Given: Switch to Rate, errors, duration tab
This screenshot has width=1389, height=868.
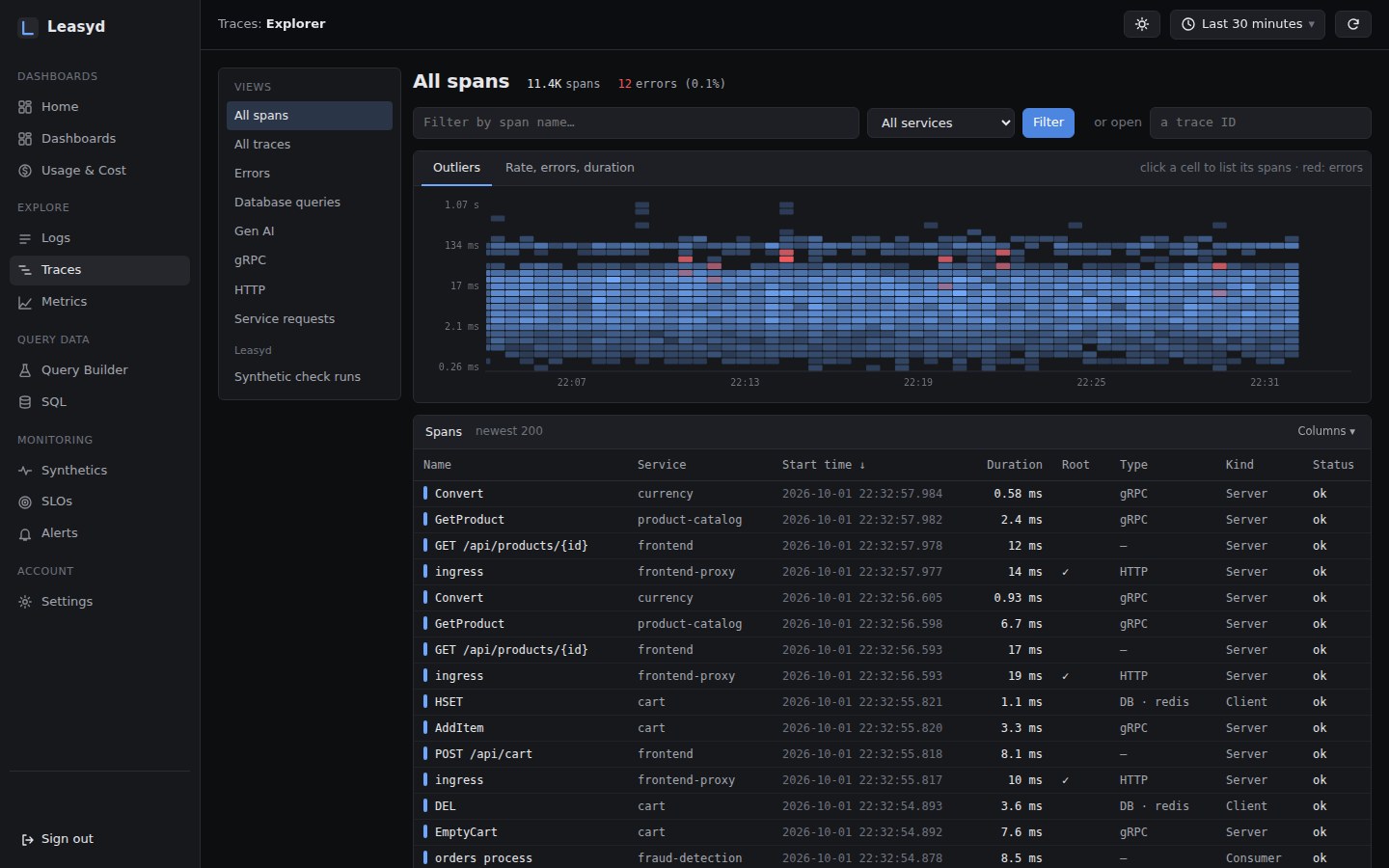Looking at the screenshot, I should (570, 168).
